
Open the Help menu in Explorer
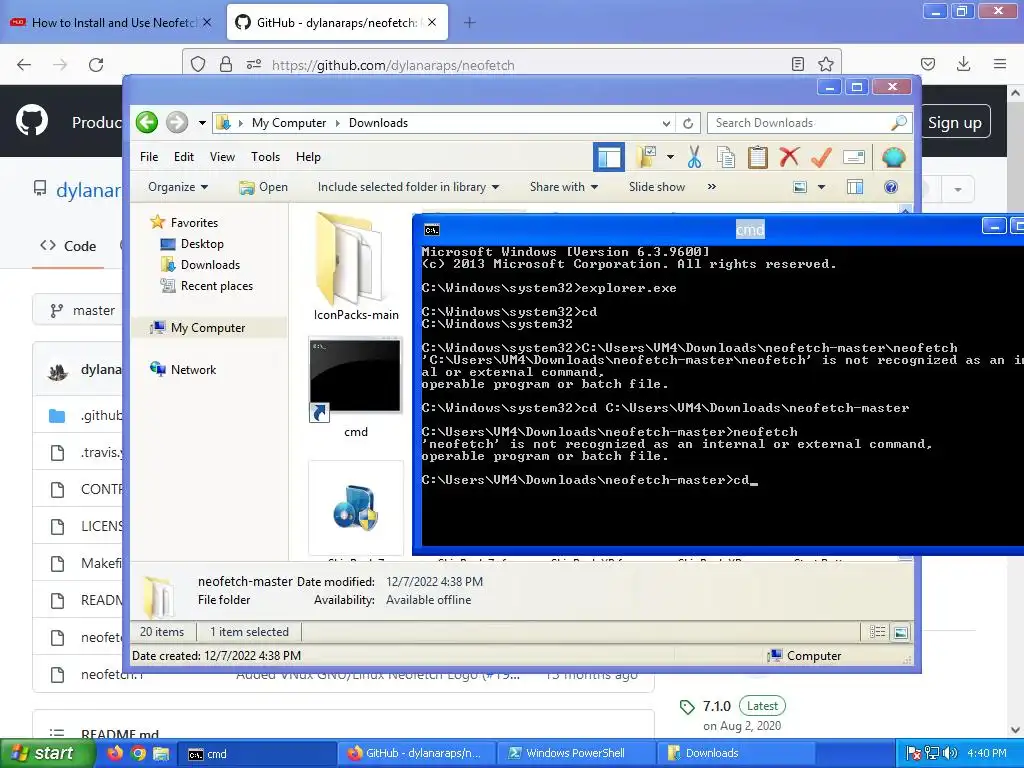308,157
